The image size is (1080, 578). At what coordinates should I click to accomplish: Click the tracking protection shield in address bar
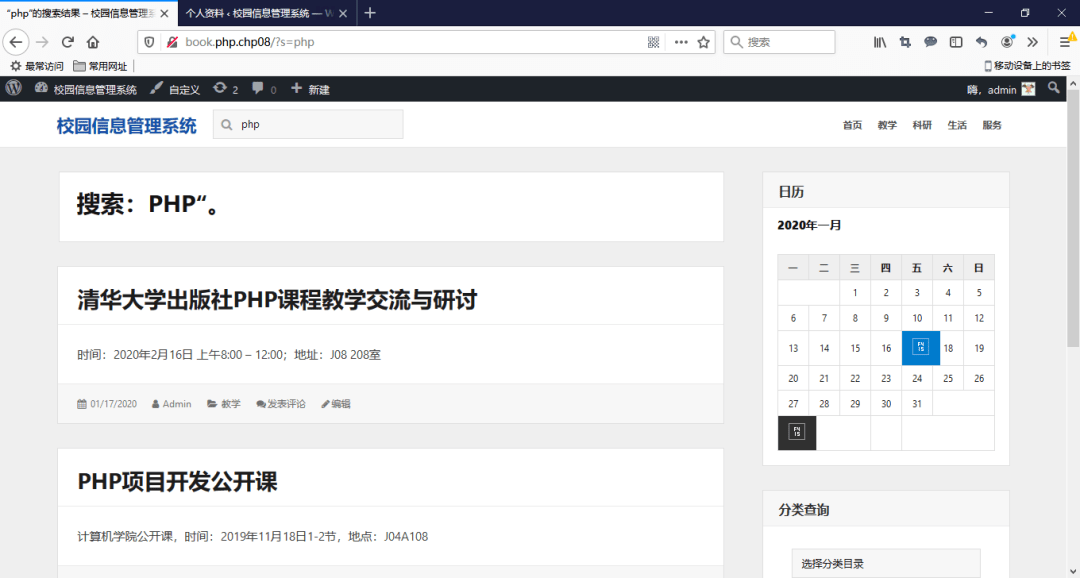click(x=150, y=42)
